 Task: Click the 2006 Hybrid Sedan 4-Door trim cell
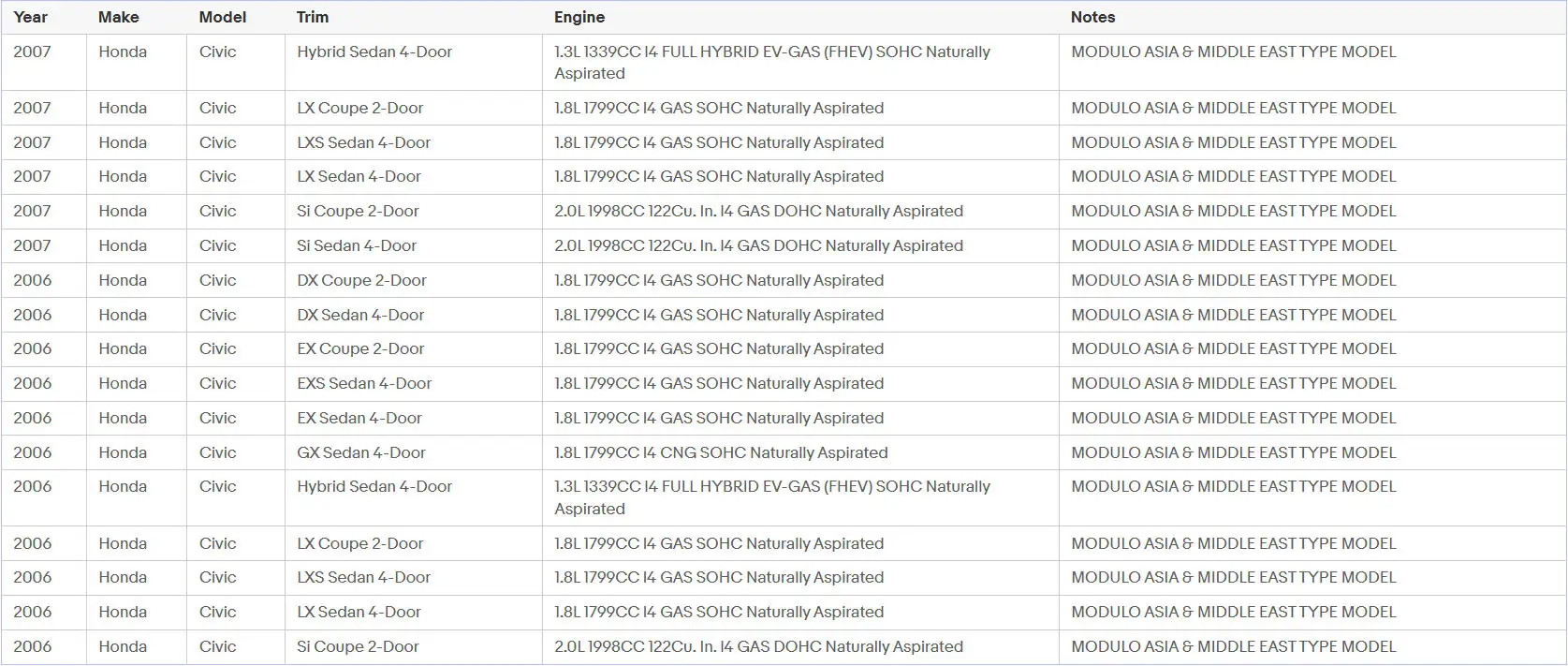coord(374,486)
